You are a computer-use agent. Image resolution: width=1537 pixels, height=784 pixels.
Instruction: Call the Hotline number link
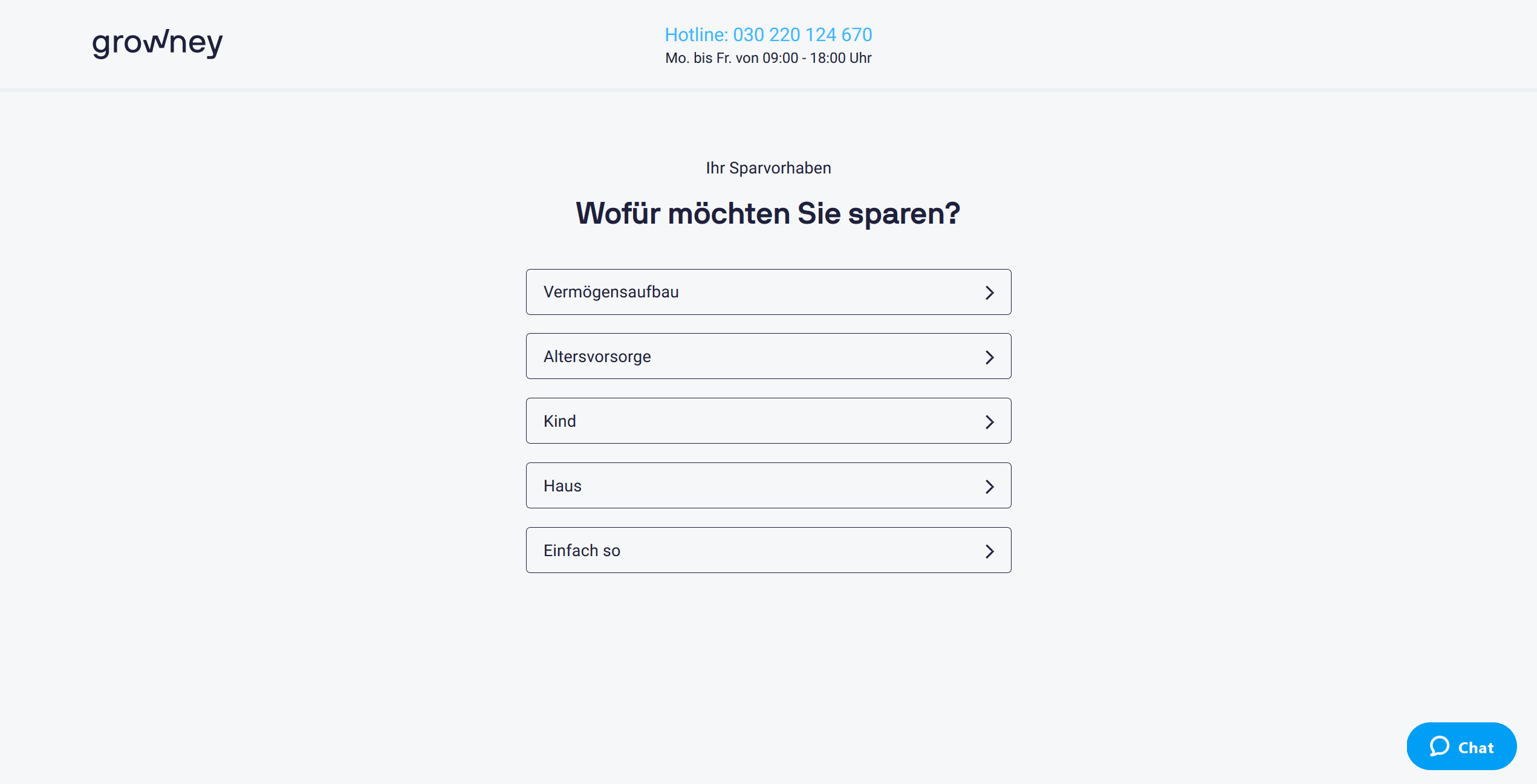tap(768, 35)
